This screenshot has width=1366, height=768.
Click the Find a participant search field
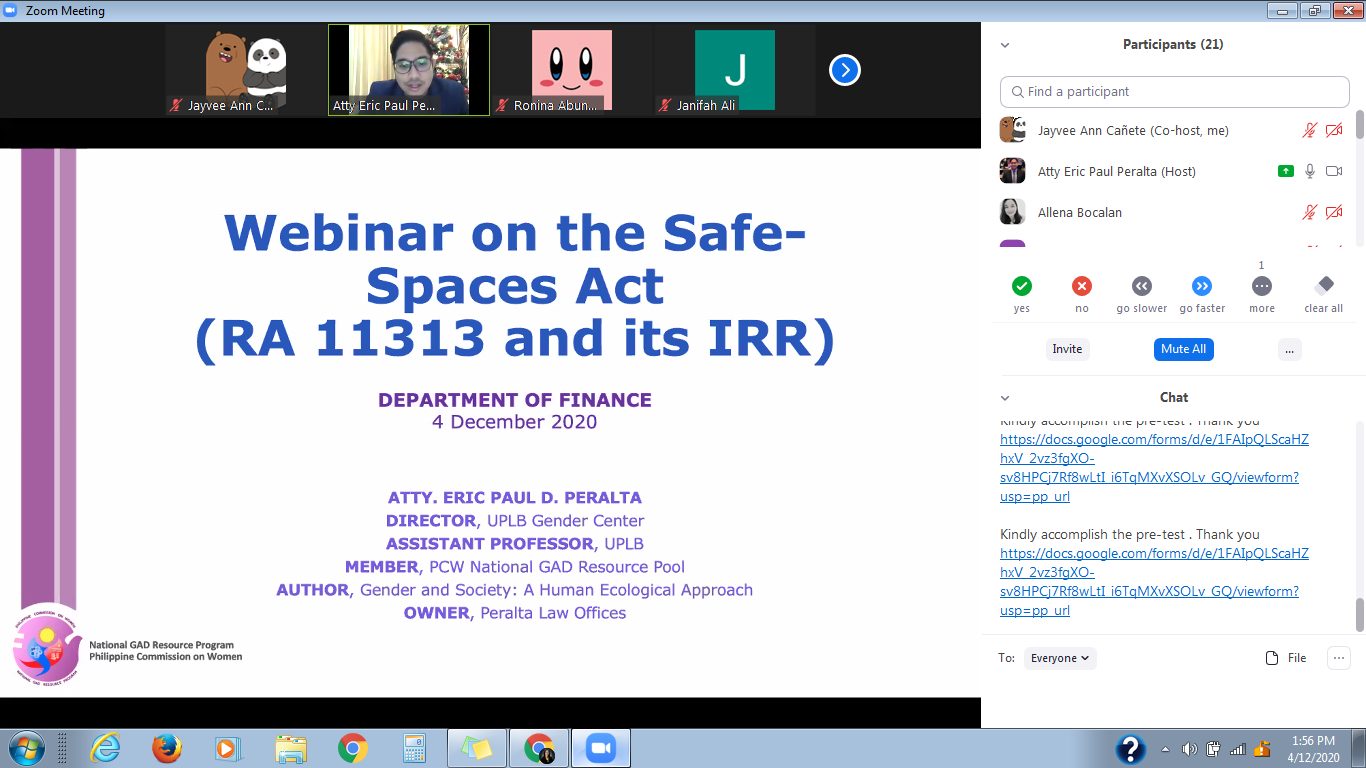[x=1175, y=91]
